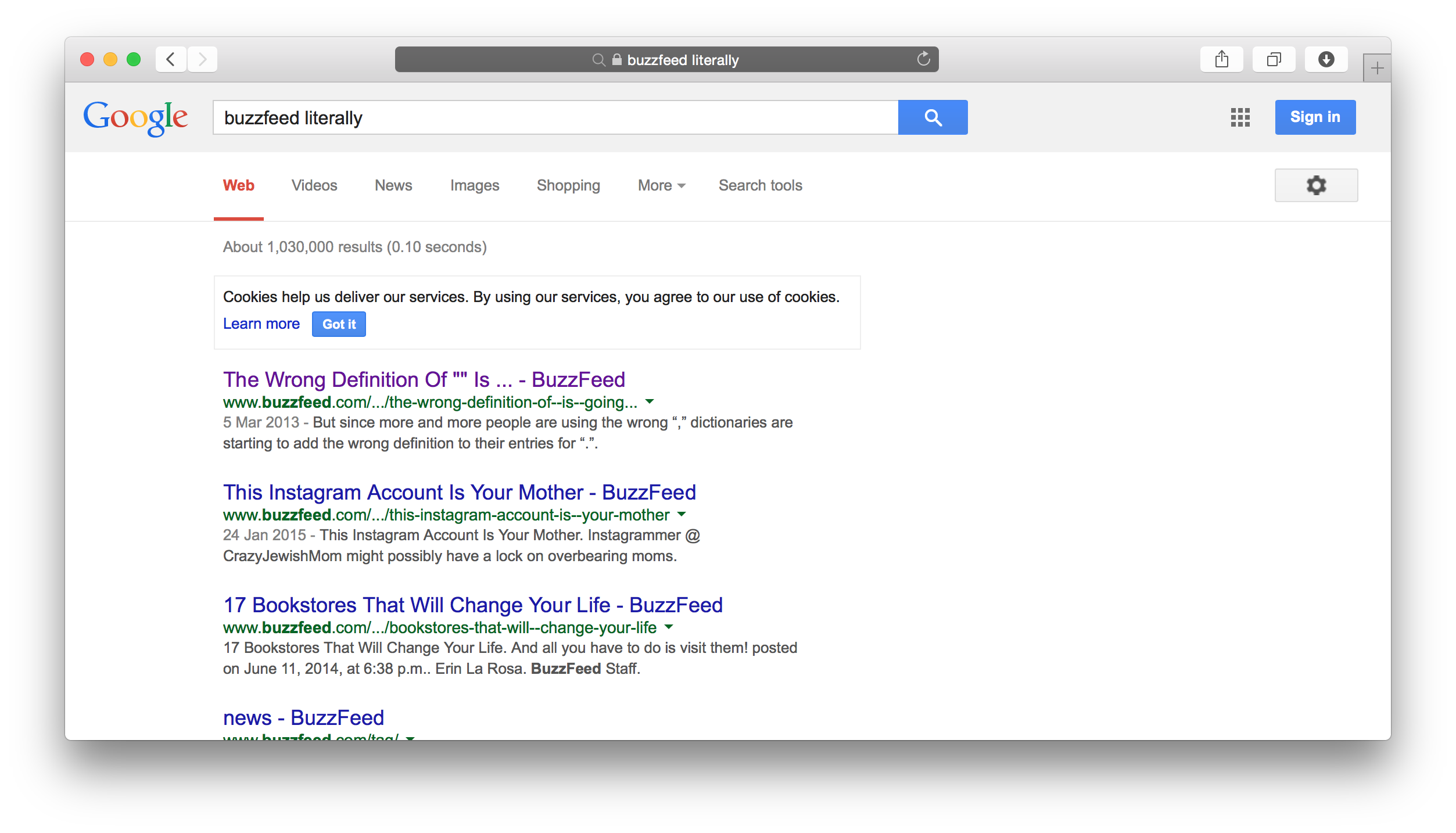Open 17 Bookstores That Will Change result

pyautogui.click(x=473, y=605)
